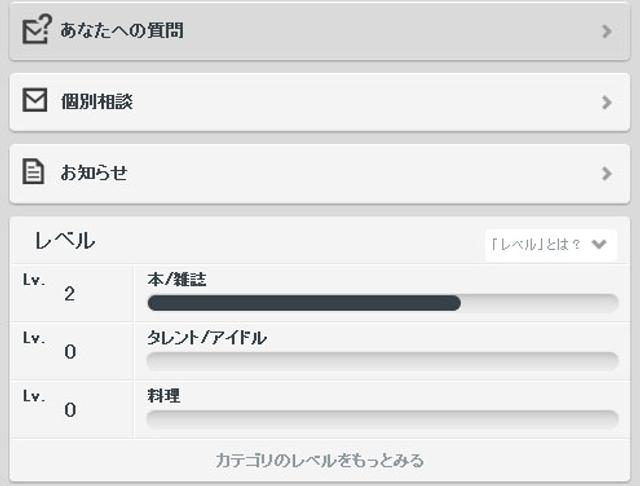Click the カテゴリのレベルをもっとみる link
This screenshot has width=640, height=486.
[320, 460]
